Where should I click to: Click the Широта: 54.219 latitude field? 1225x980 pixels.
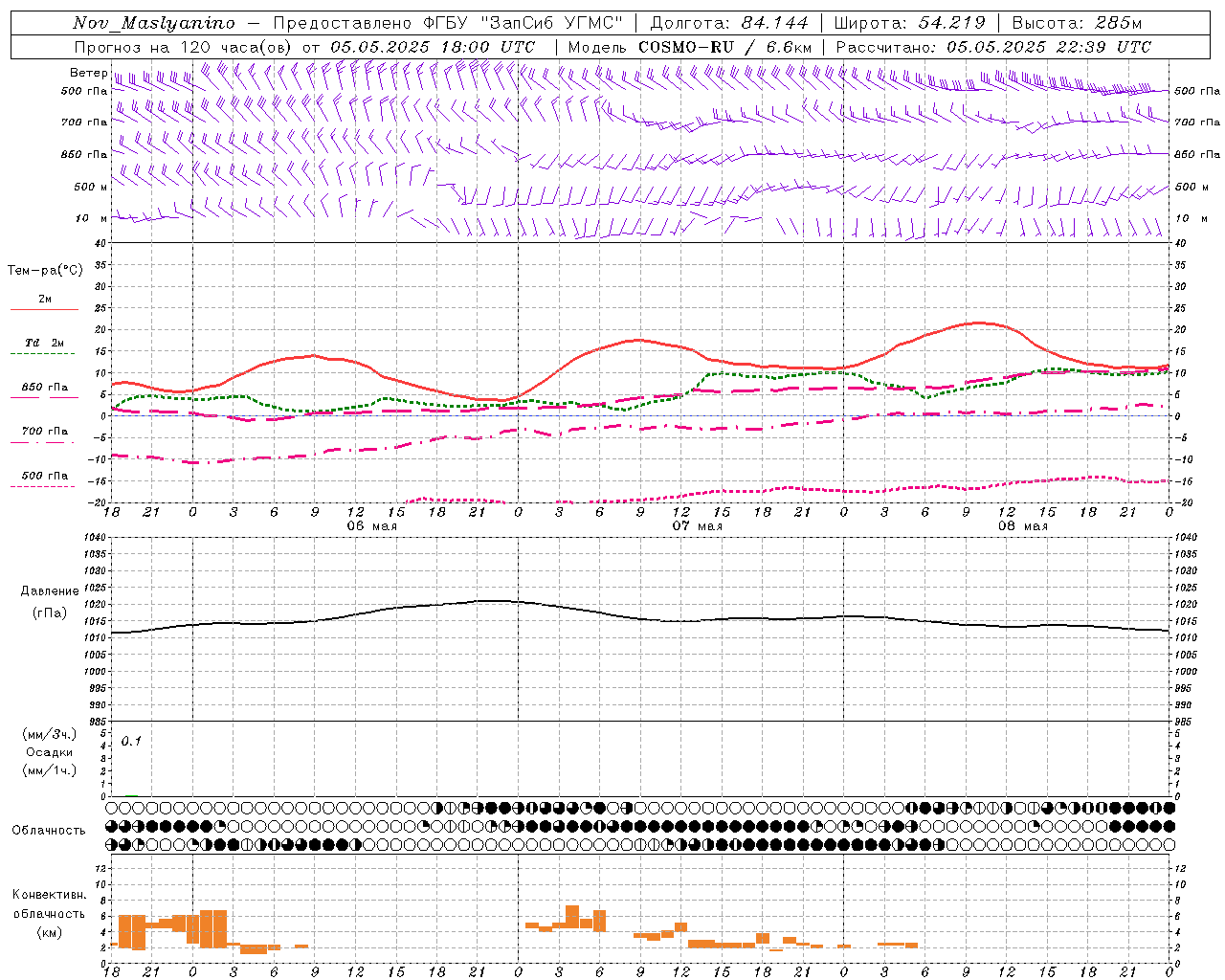pos(909,23)
